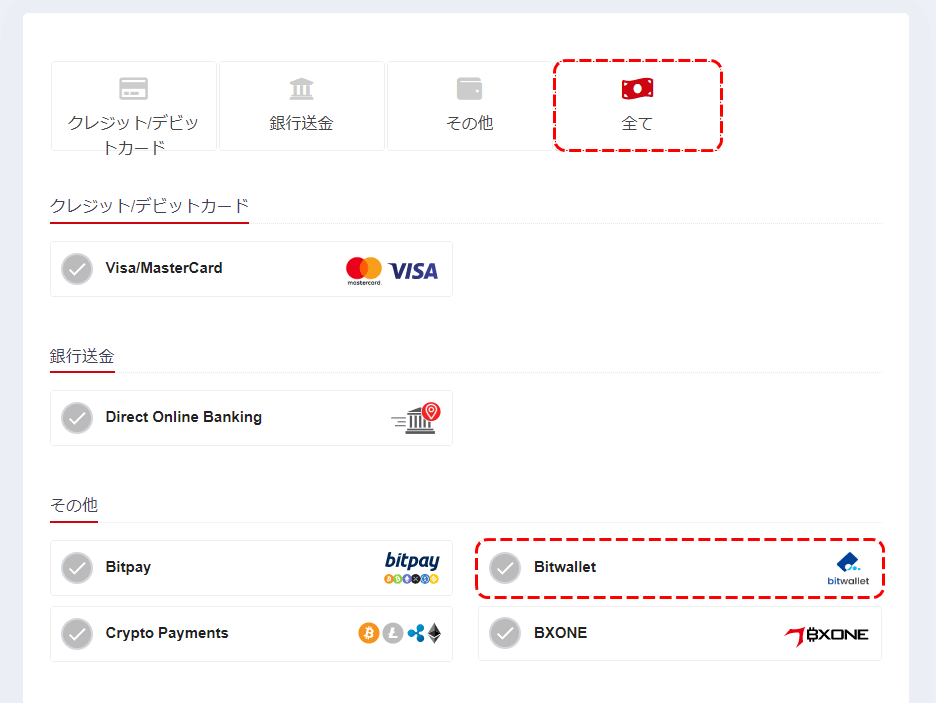Click the red banknote icon

coord(638,89)
